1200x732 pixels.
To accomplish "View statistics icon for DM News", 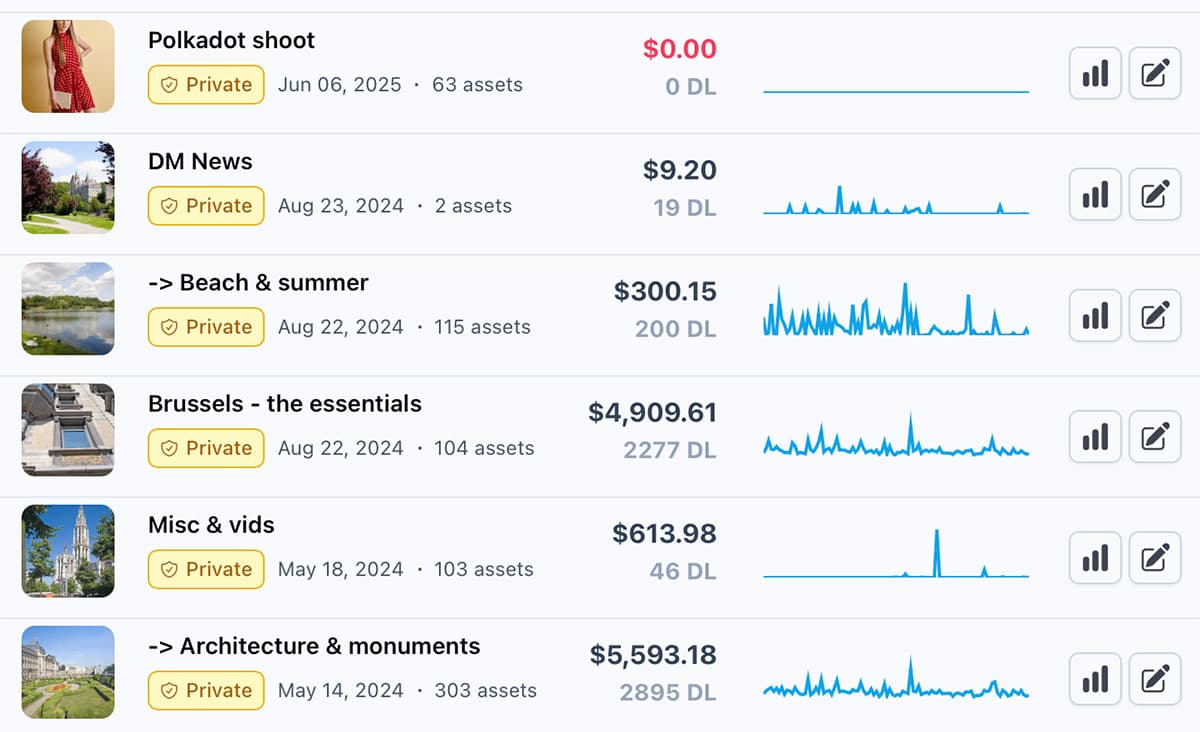I will pyautogui.click(x=1095, y=194).
